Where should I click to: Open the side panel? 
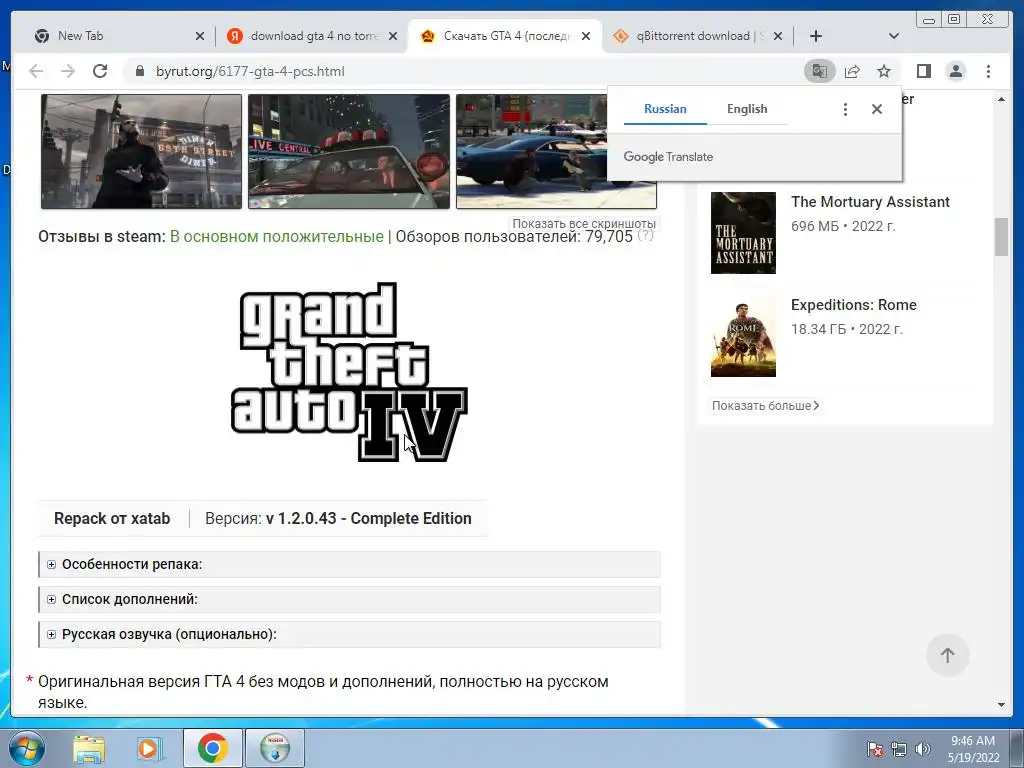point(923,71)
